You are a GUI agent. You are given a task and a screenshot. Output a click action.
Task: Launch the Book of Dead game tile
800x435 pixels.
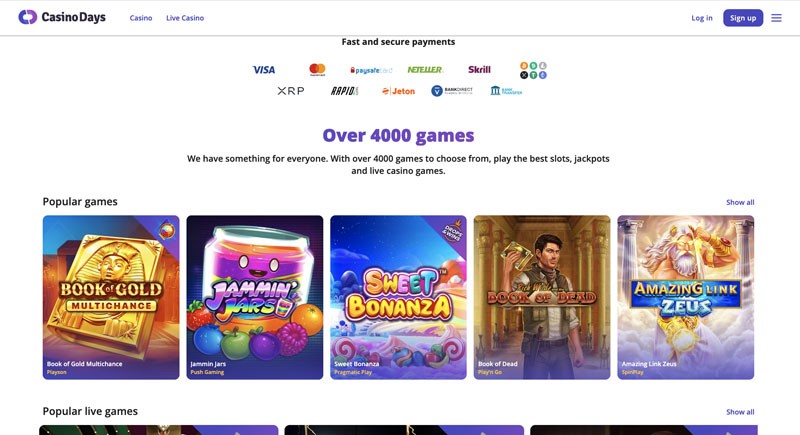click(542, 297)
